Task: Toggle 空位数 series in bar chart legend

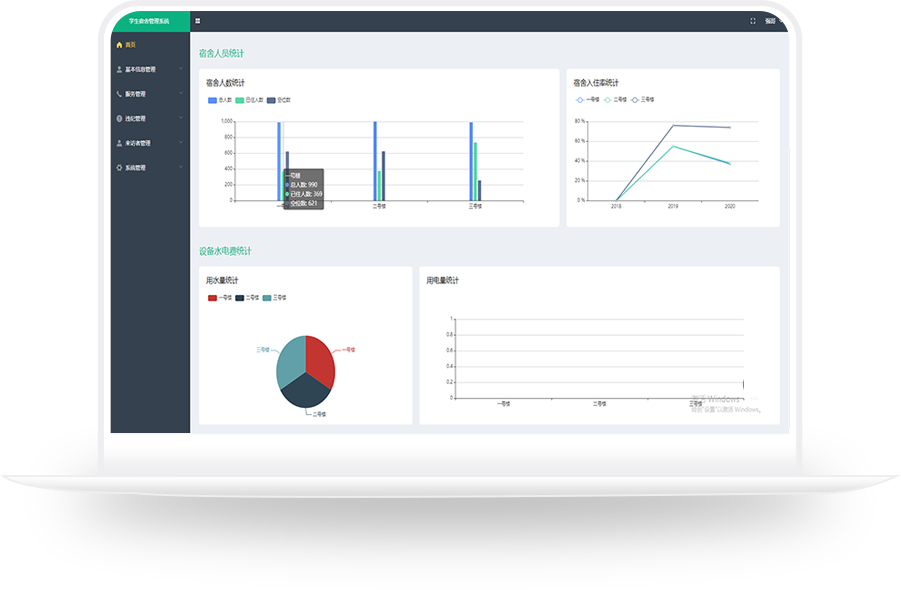Action: click(271, 100)
